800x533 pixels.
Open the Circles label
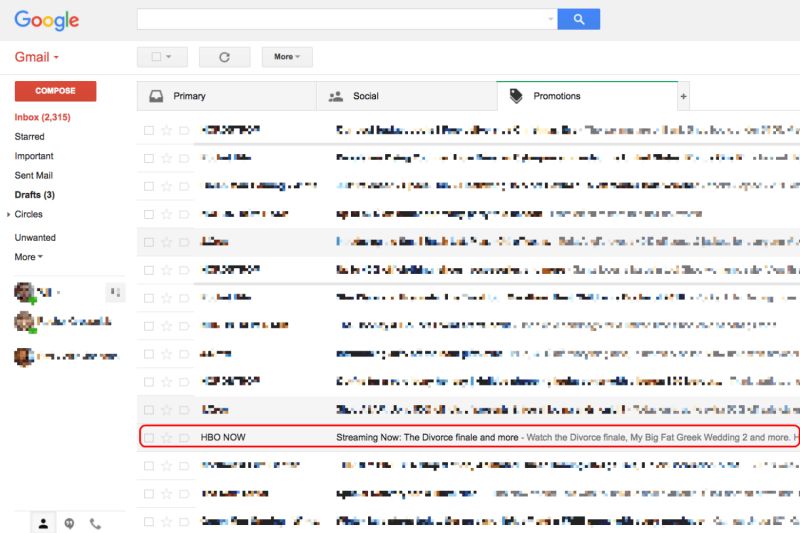coord(28,214)
